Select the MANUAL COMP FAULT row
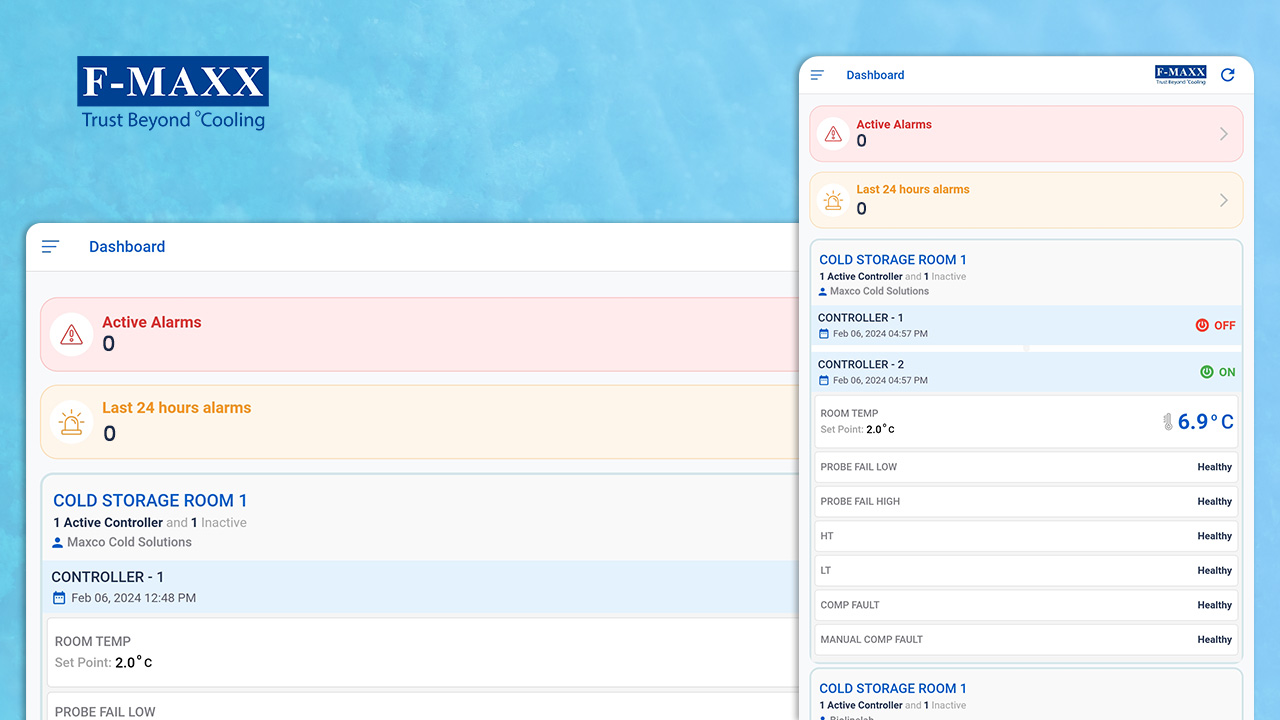Screen dimensions: 1280x720 [1026, 640]
